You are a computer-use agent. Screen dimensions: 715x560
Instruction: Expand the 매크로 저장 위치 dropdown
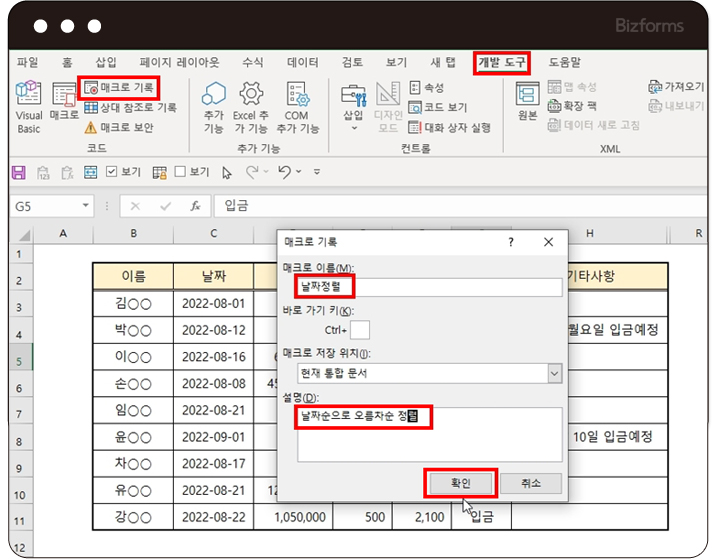[554, 373]
